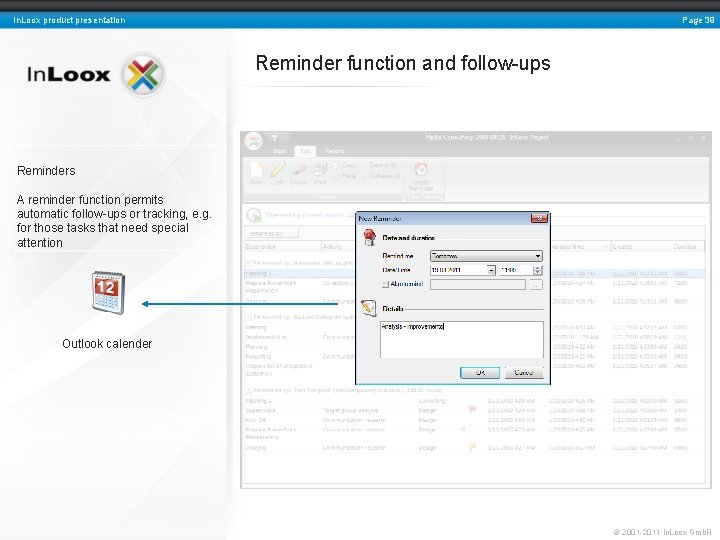The width and height of the screenshot is (720, 540).
Task: Click Paste in the ribbon
Action: coord(344,176)
